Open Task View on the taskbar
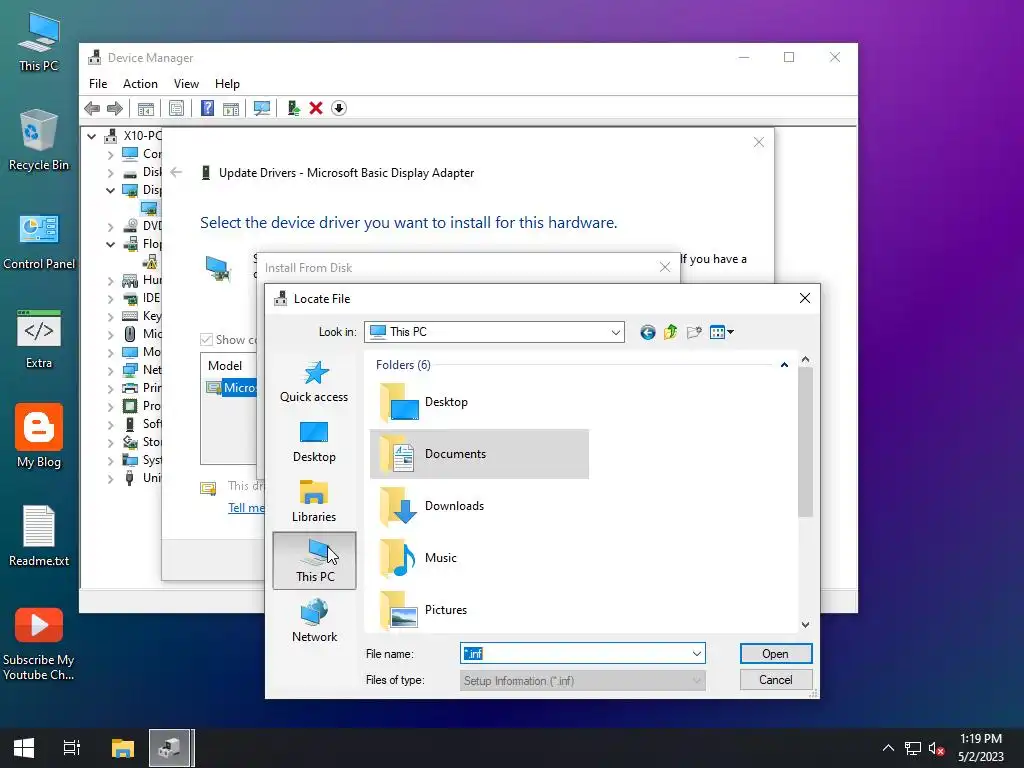The height and width of the screenshot is (768, 1024). (x=72, y=748)
